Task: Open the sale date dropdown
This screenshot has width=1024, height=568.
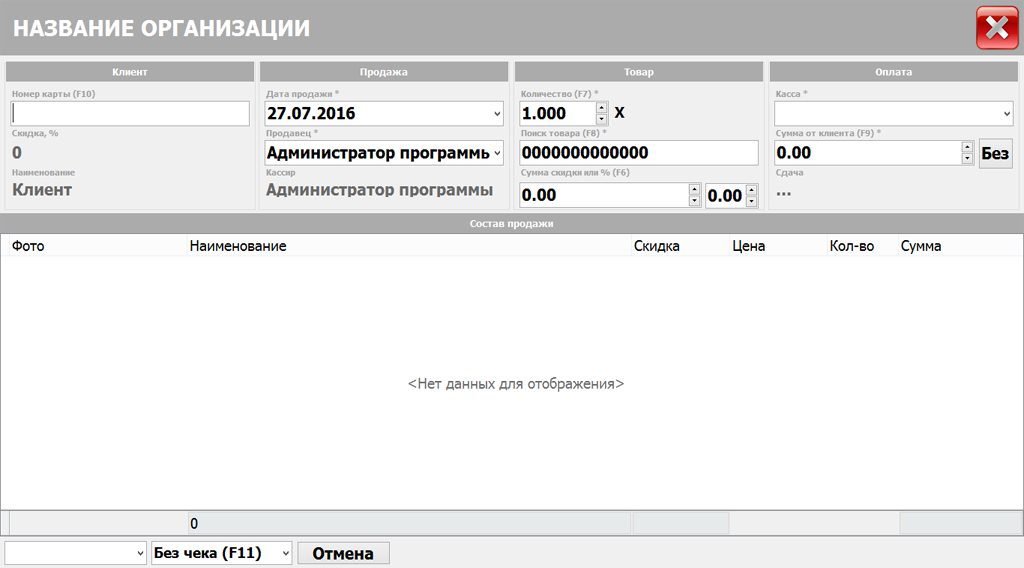Action: [x=497, y=114]
